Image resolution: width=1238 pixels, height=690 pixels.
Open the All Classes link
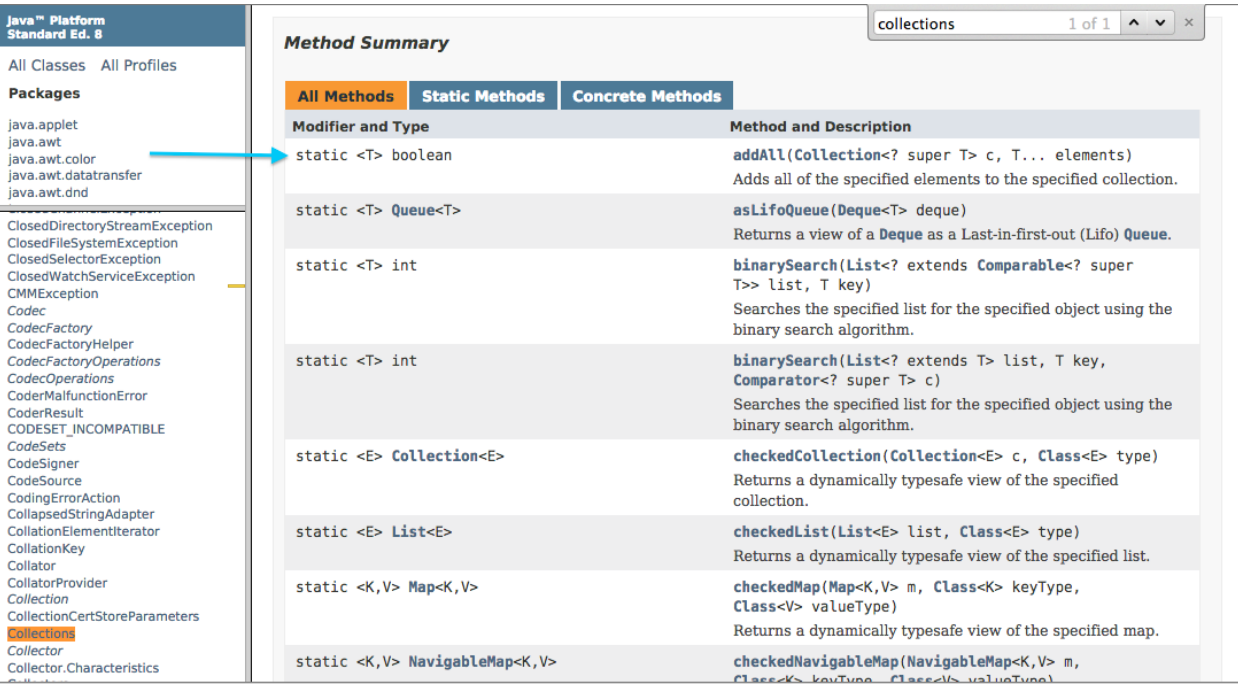47,65
